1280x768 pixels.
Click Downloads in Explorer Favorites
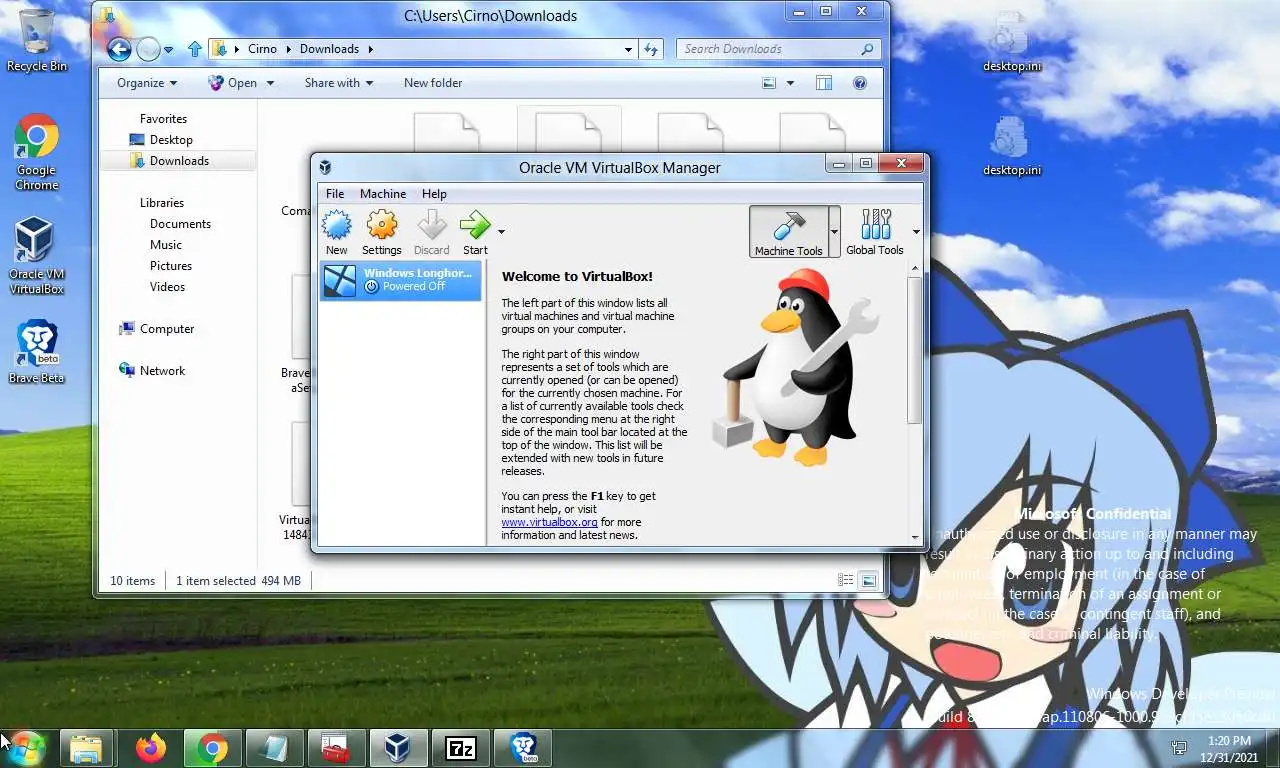pyautogui.click(x=179, y=161)
